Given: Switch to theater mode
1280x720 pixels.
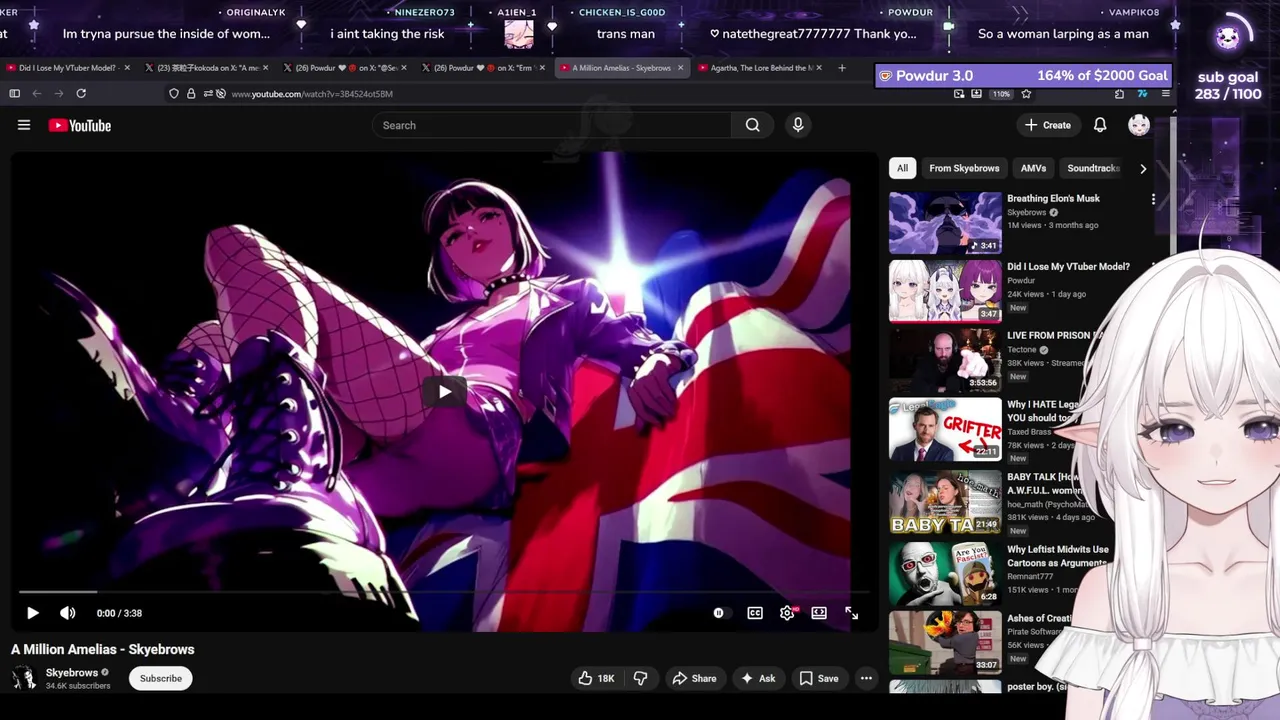Looking at the screenshot, I should click(819, 613).
